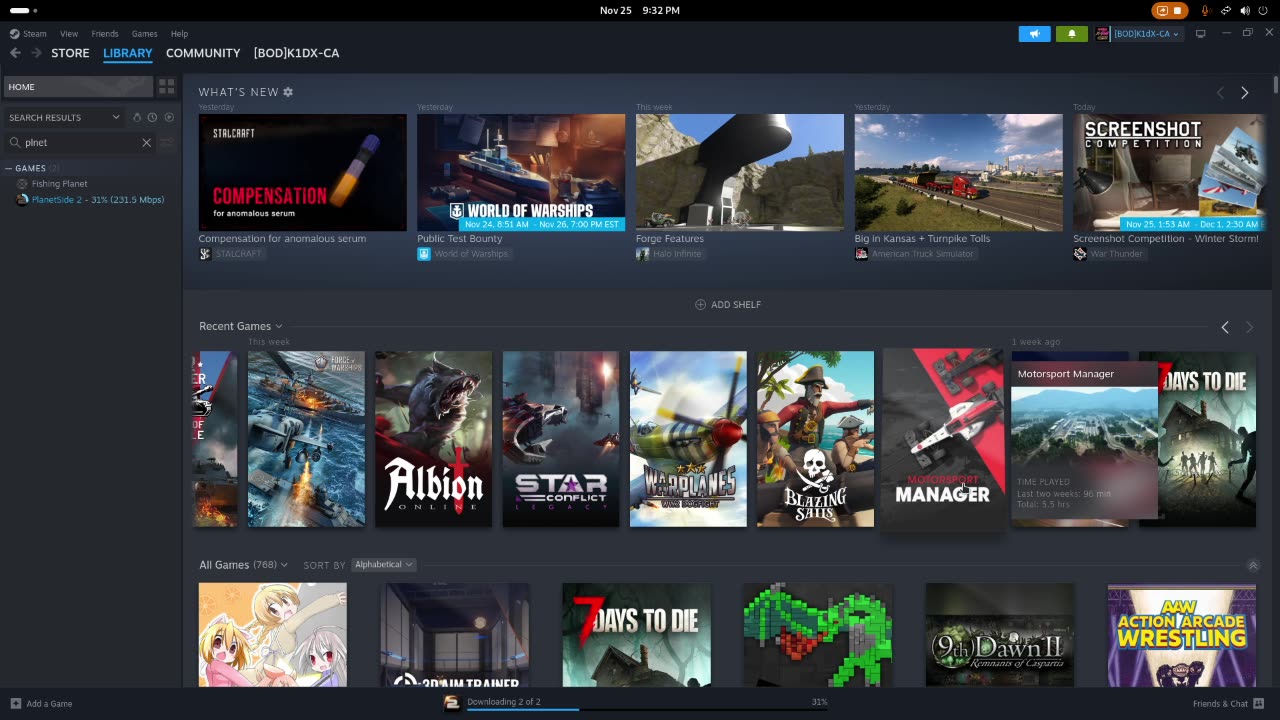Screen dimensions: 1280x720
Task: Open the STALCRAFT Compensation news card
Action: 303,172
